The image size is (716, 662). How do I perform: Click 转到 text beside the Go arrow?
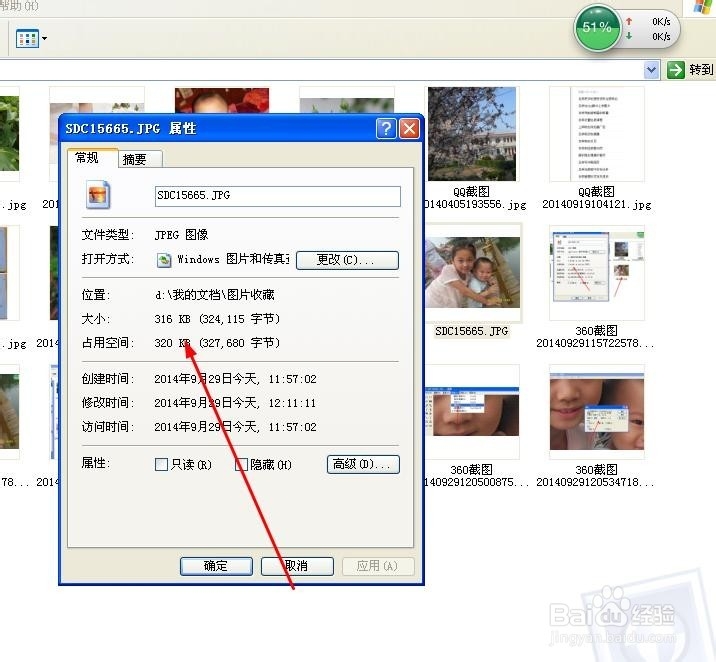pyautogui.click(x=701, y=70)
